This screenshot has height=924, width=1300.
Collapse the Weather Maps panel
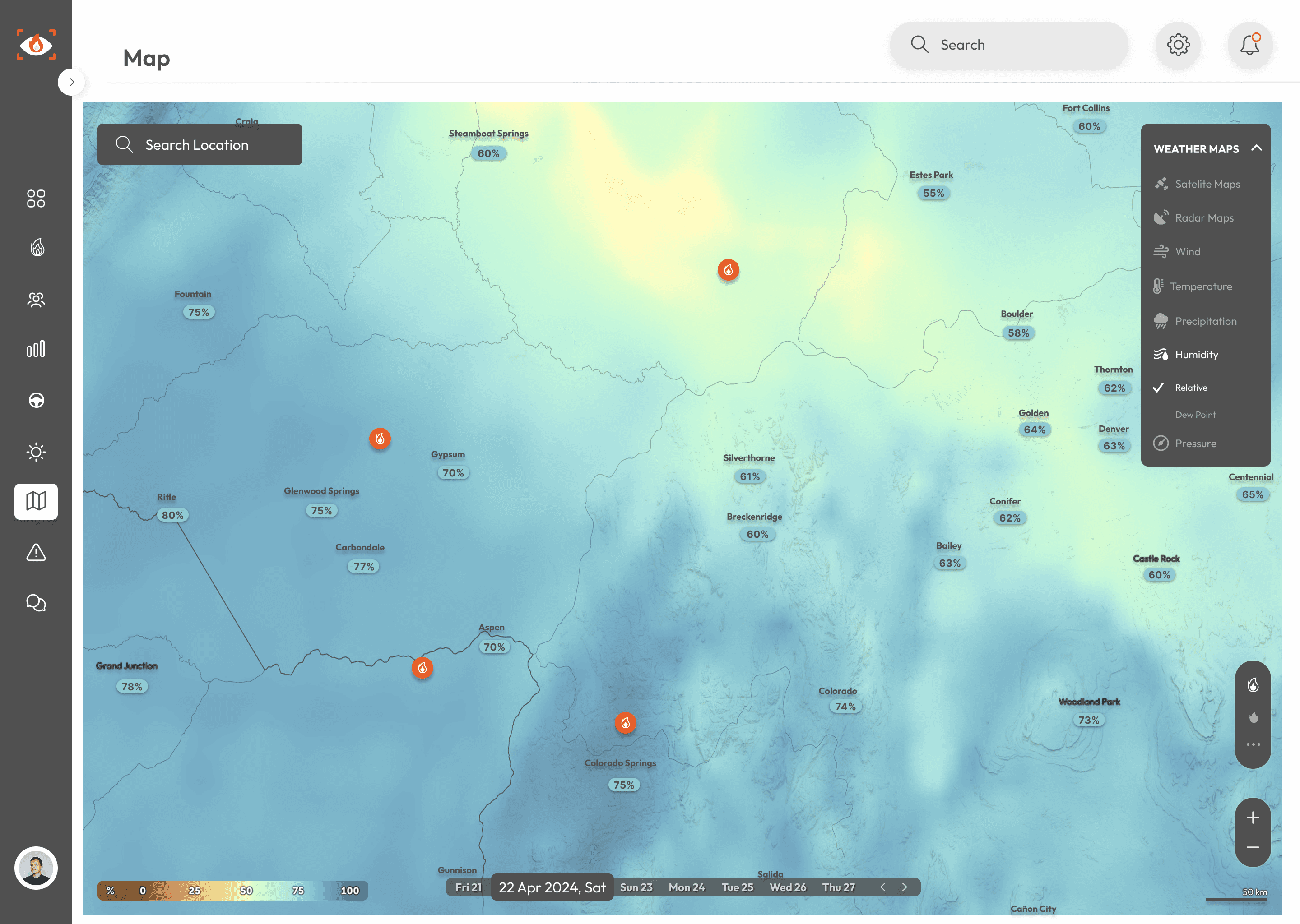click(x=1257, y=148)
